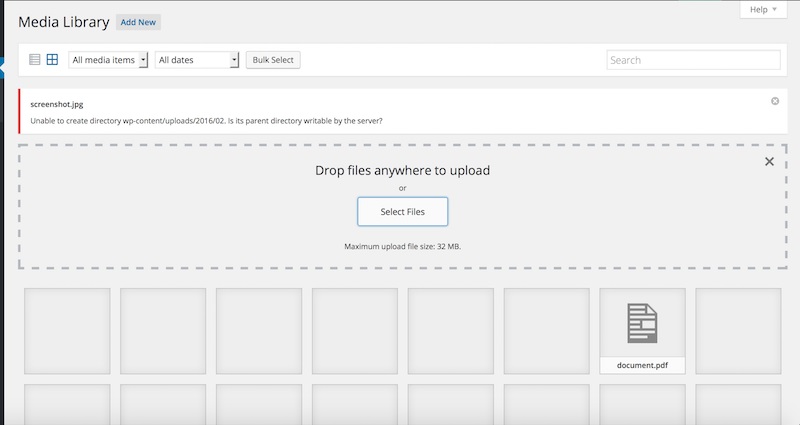The image size is (800, 425).
Task: Open the document.pdf filename label
Action: (x=642, y=365)
